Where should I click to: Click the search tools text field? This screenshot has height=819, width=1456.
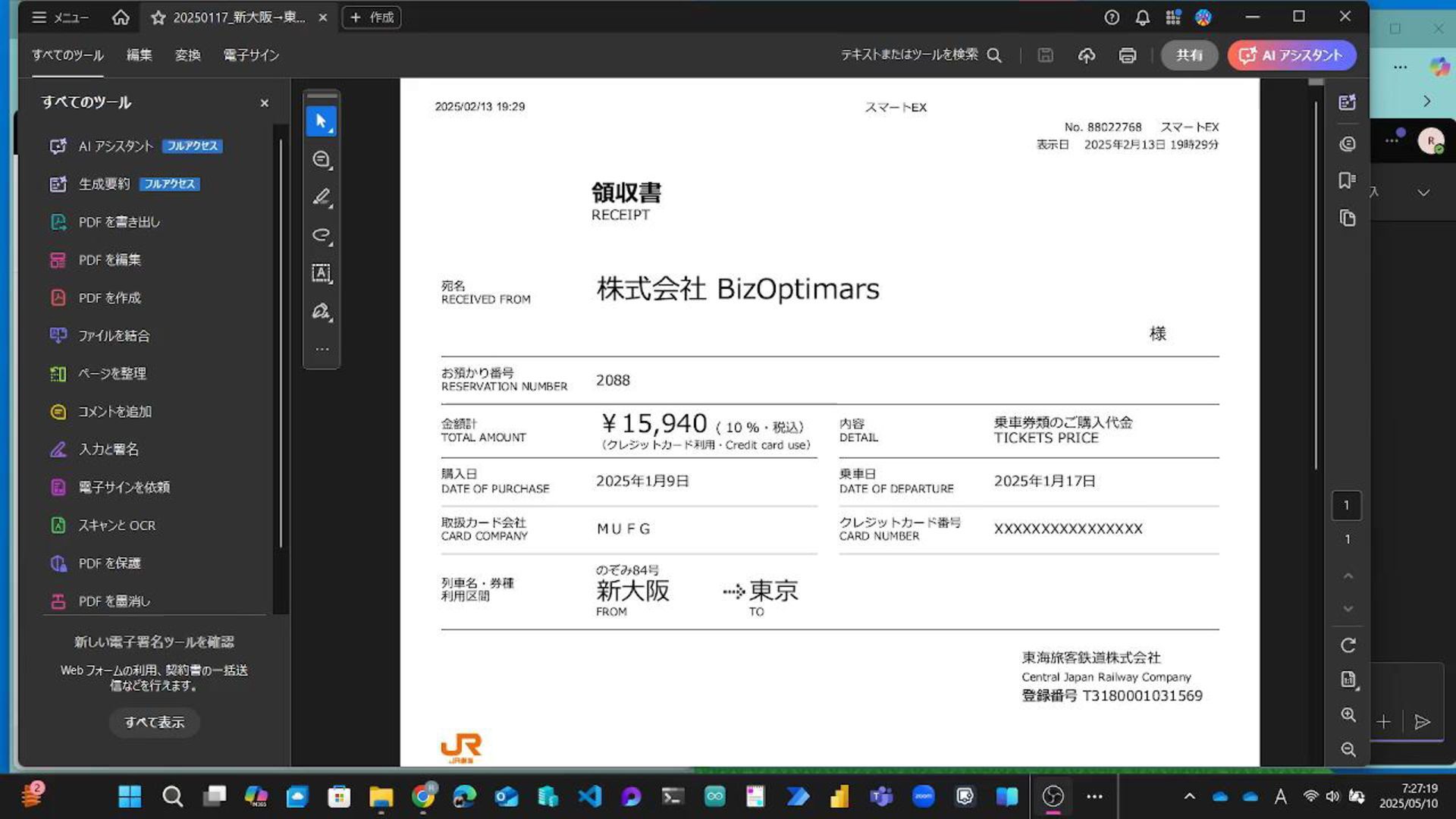[908, 55]
